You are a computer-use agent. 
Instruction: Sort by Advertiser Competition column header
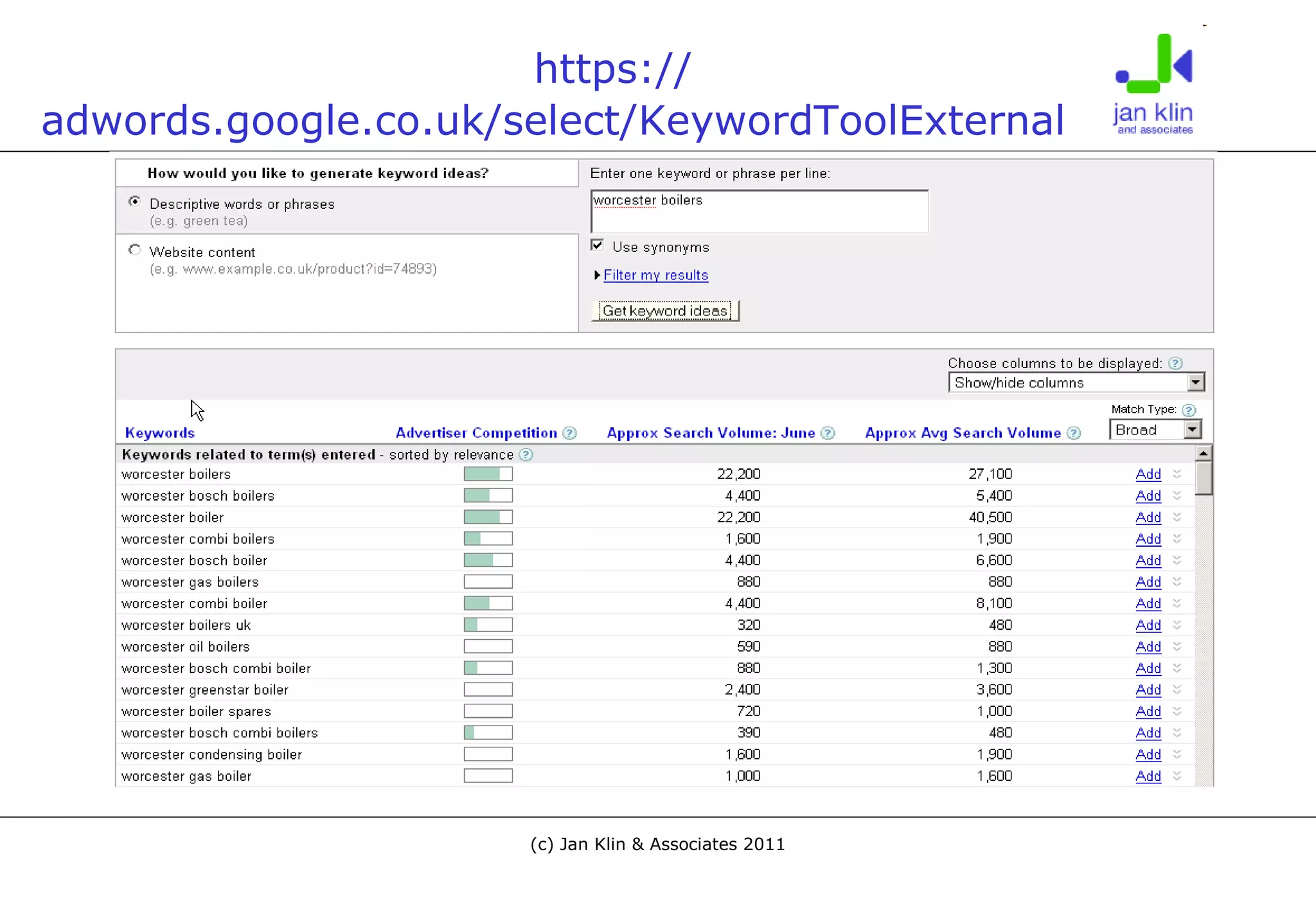[x=476, y=433]
